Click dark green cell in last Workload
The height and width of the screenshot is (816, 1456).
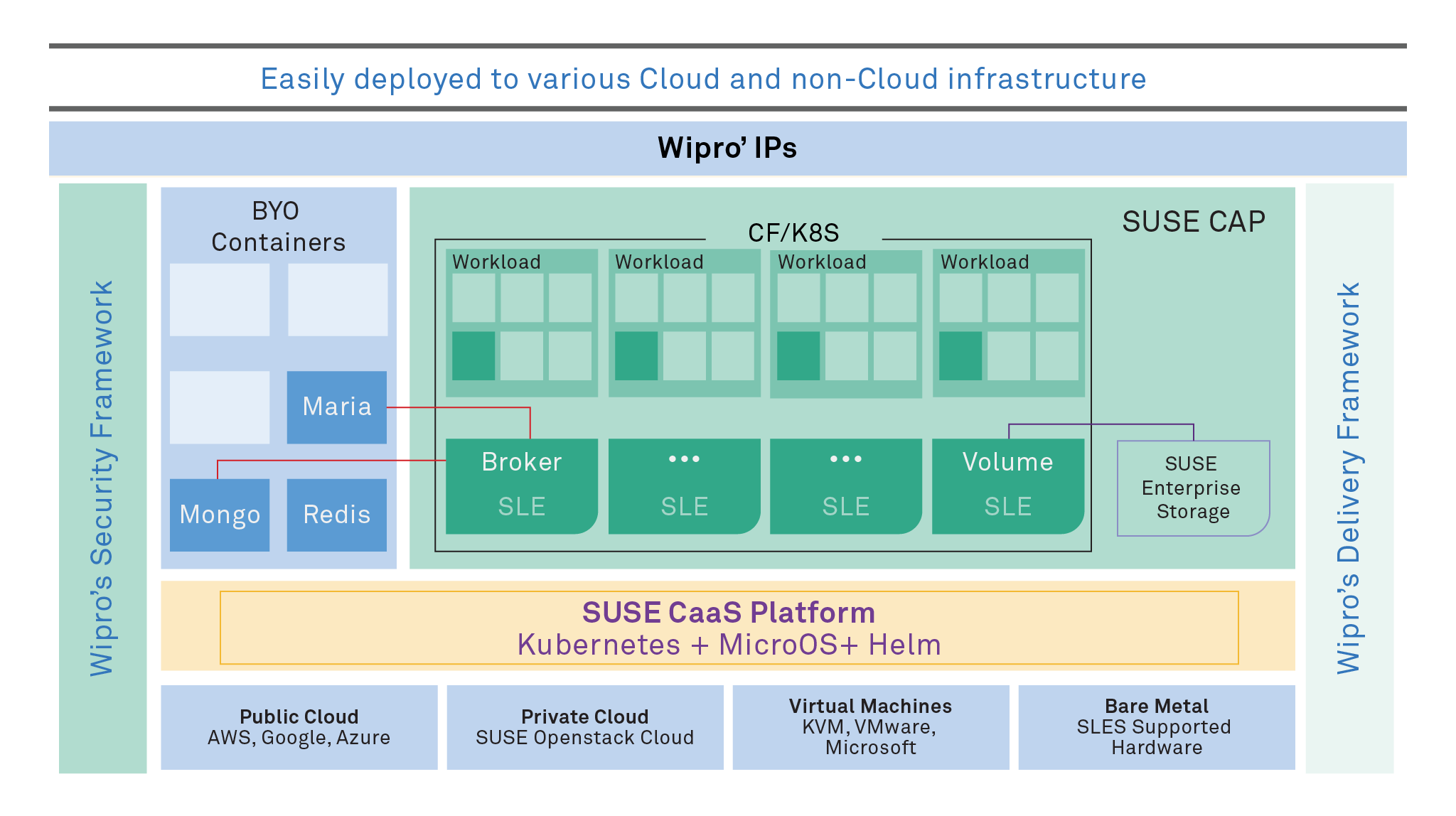960,355
